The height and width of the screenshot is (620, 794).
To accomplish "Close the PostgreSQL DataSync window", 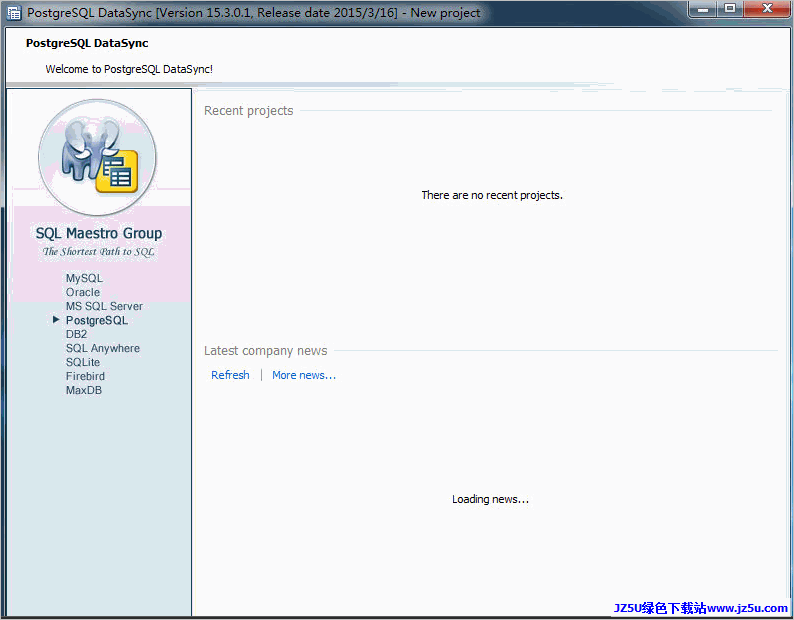I will point(767,9).
